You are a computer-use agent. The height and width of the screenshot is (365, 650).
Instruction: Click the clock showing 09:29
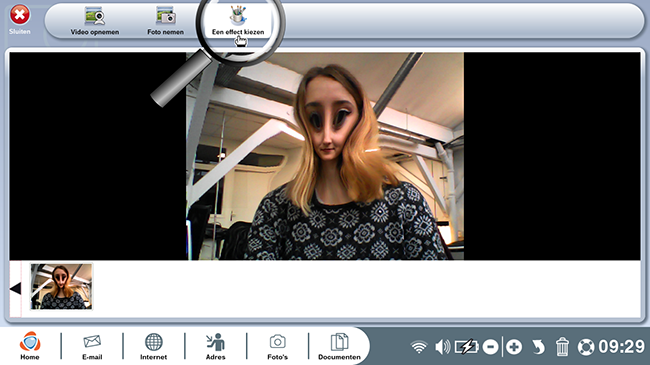click(x=621, y=346)
